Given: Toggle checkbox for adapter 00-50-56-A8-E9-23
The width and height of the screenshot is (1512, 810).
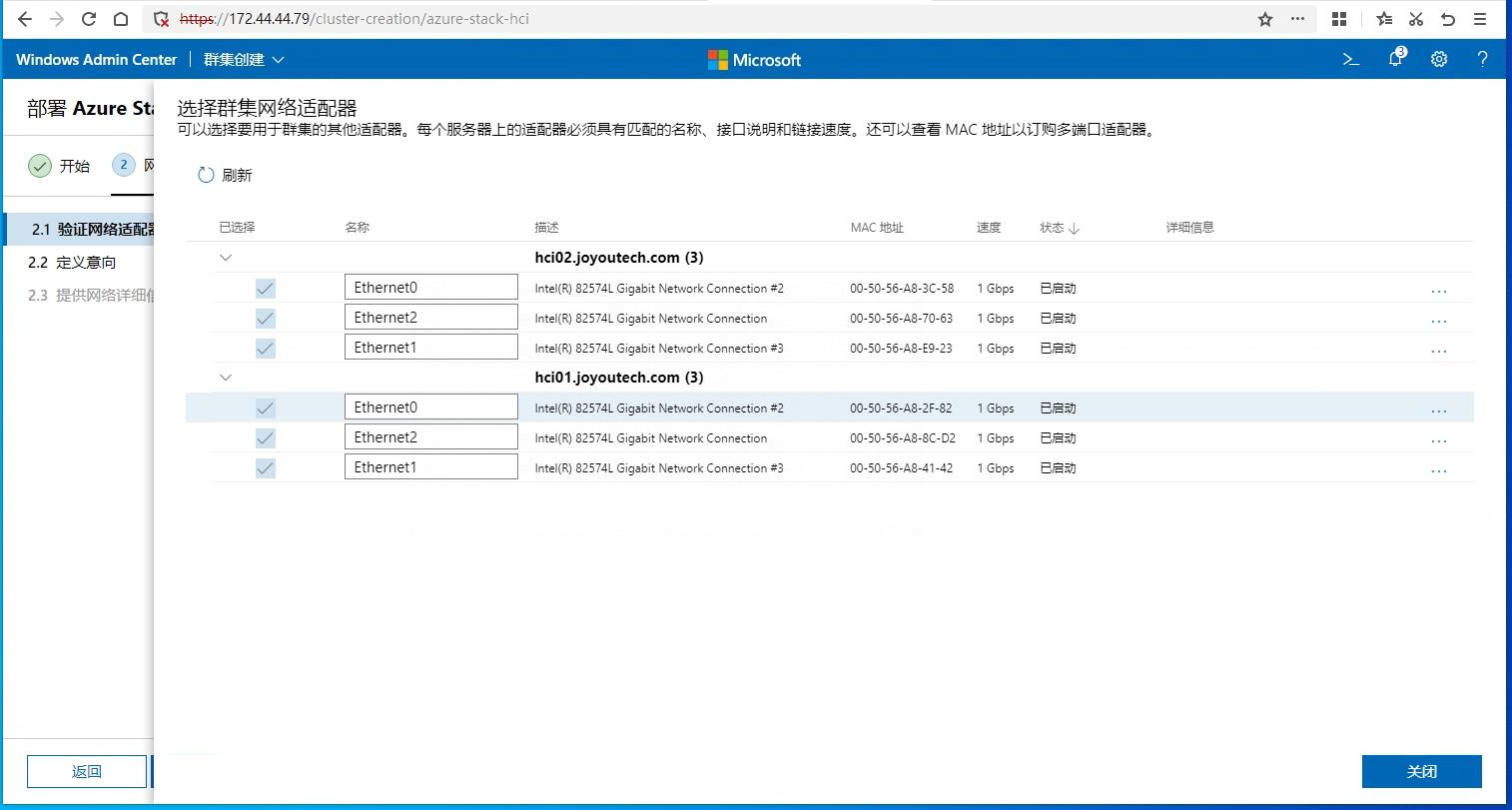Looking at the screenshot, I should coord(265,349).
